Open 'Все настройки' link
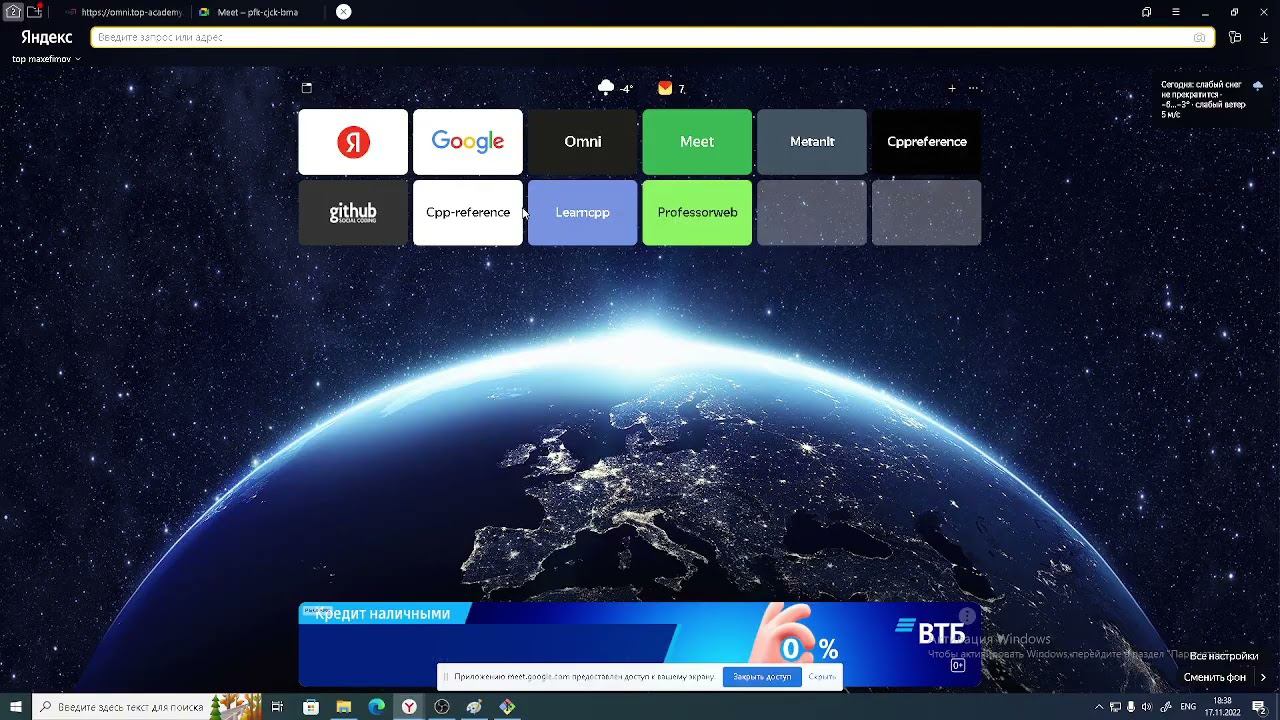 [1224, 656]
